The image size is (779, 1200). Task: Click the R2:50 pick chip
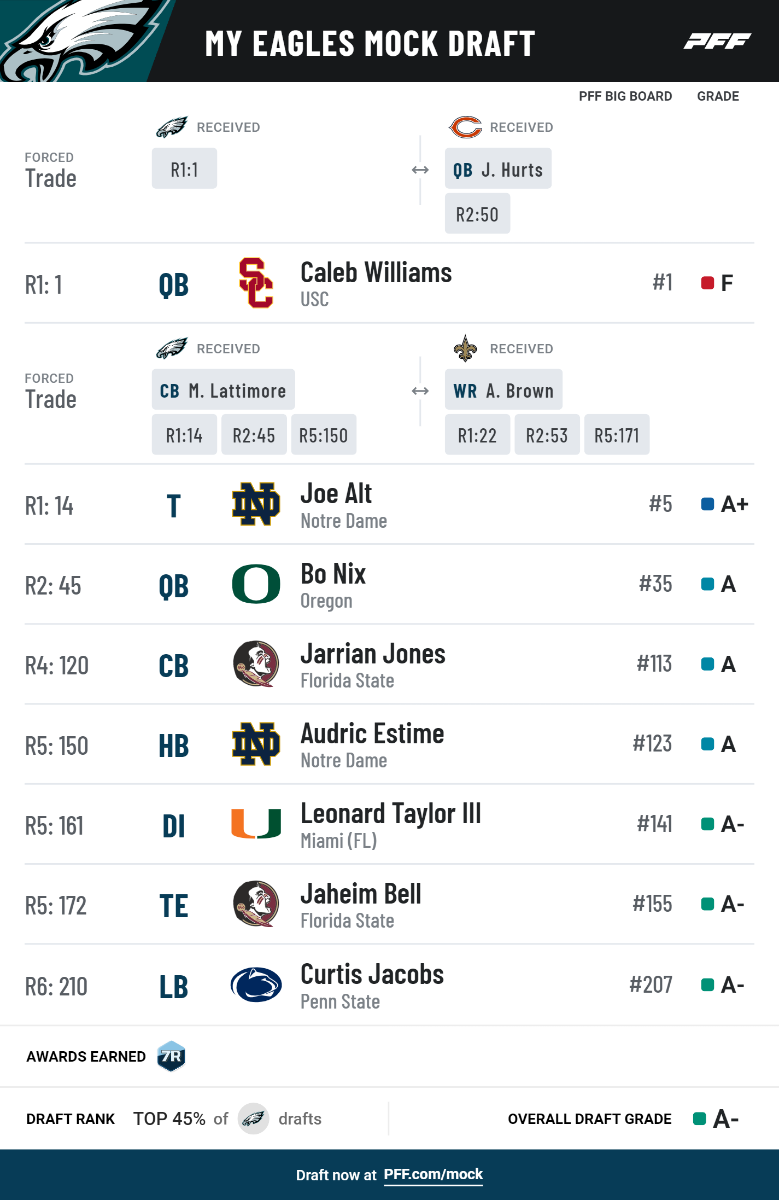click(477, 215)
